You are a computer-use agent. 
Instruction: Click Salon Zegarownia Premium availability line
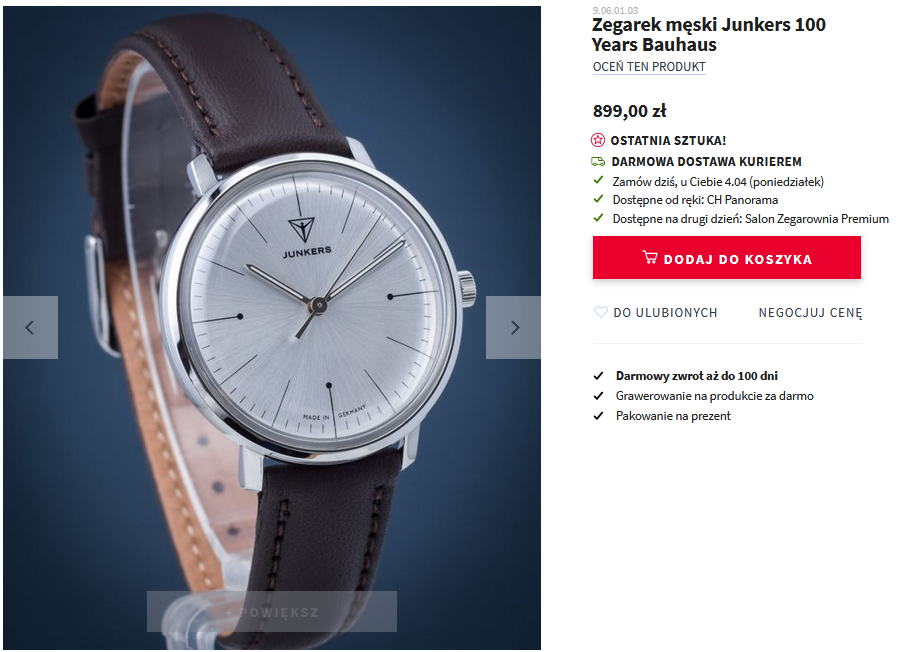[x=750, y=219]
